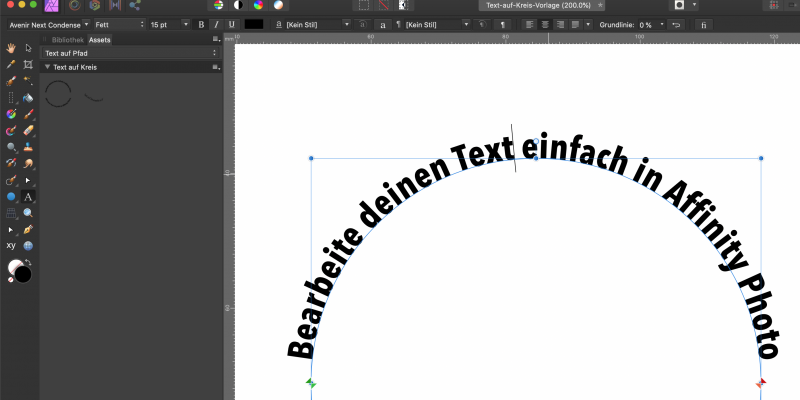Screen dimensions: 800x400
Task: Toggle justify text alignment
Action: pos(576,24)
